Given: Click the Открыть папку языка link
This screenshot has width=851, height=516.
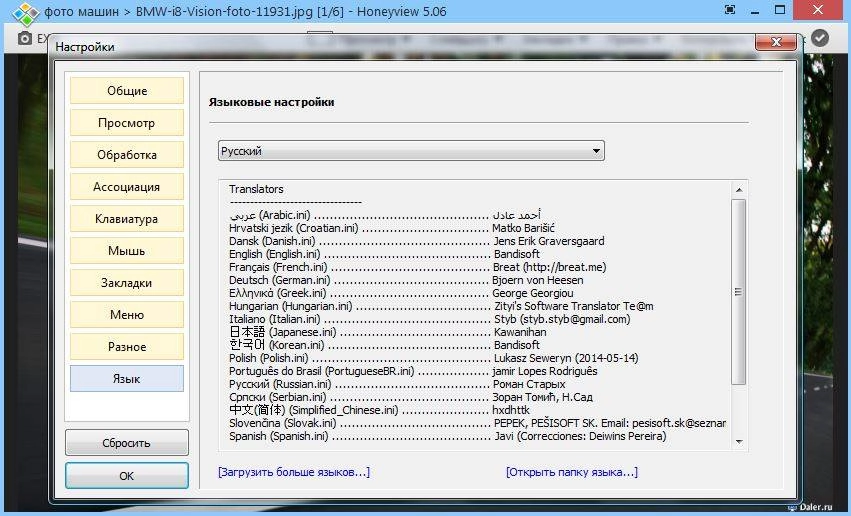Looking at the screenshot, I should [x=572, y=472].
